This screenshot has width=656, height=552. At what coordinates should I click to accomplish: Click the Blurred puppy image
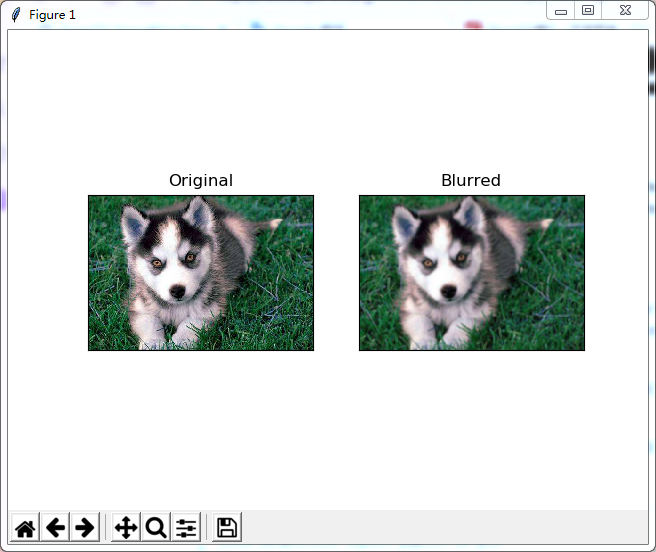(x=472, y=273)
